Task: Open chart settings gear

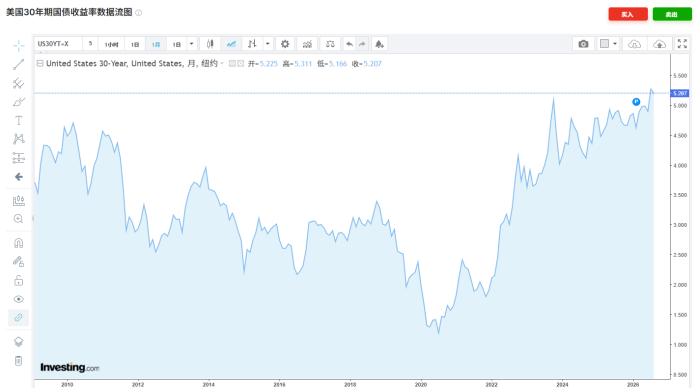Action: pyautogui.click(x=285, y=44)
